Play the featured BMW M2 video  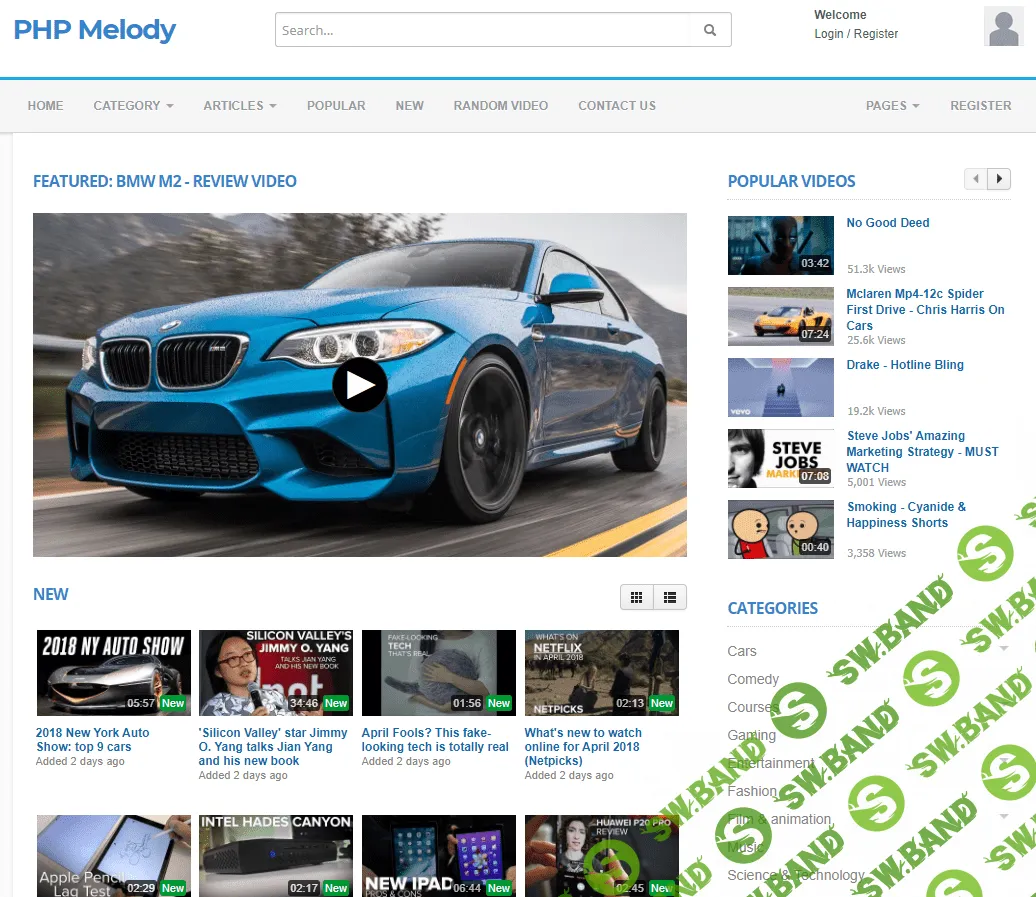[360, 385]
